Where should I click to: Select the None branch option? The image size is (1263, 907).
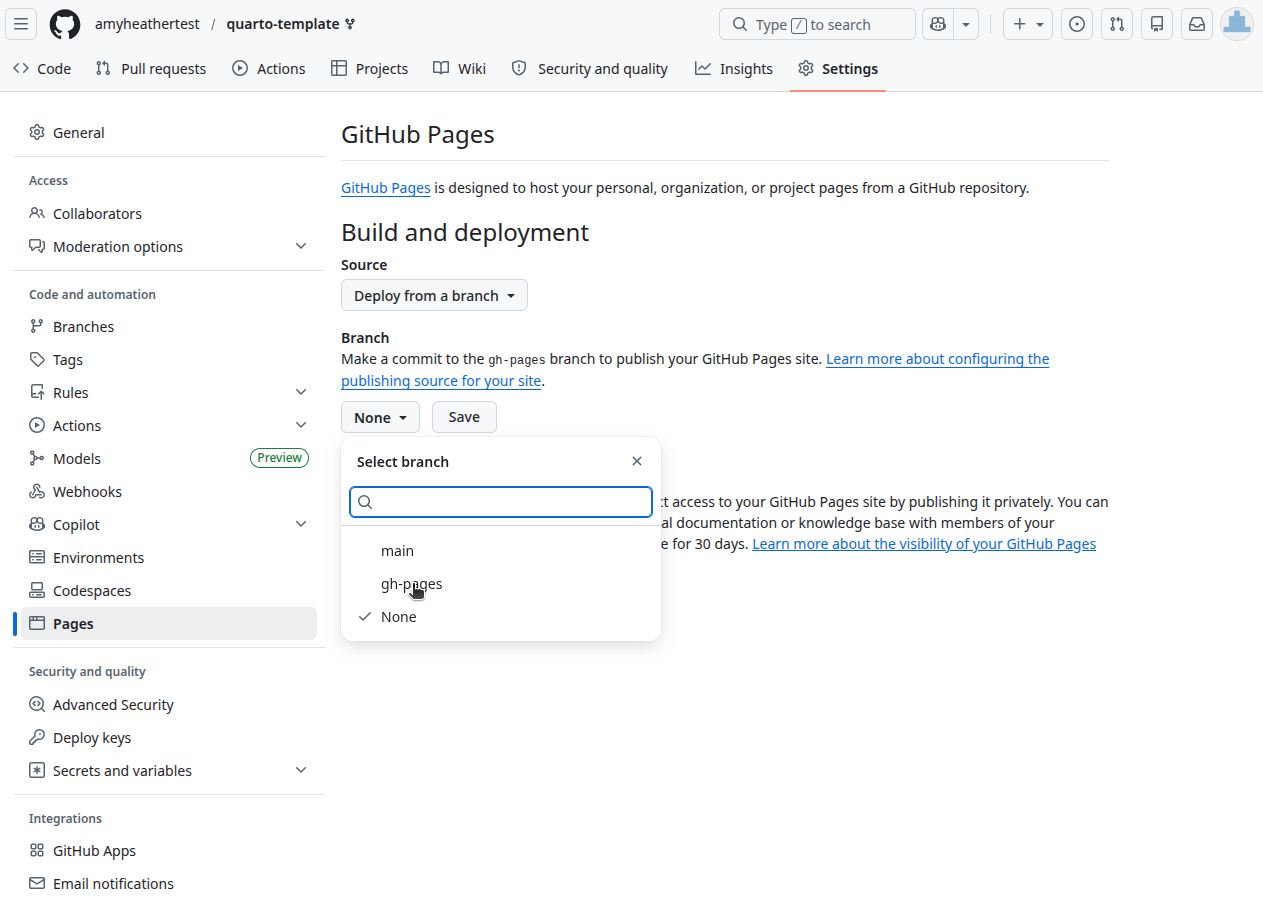pos(501,616)
